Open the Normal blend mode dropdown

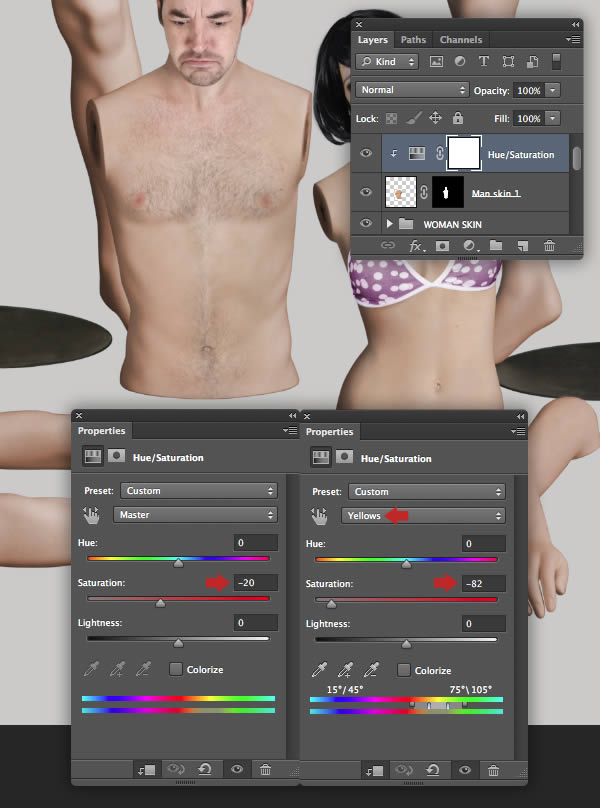click(412, 90)
